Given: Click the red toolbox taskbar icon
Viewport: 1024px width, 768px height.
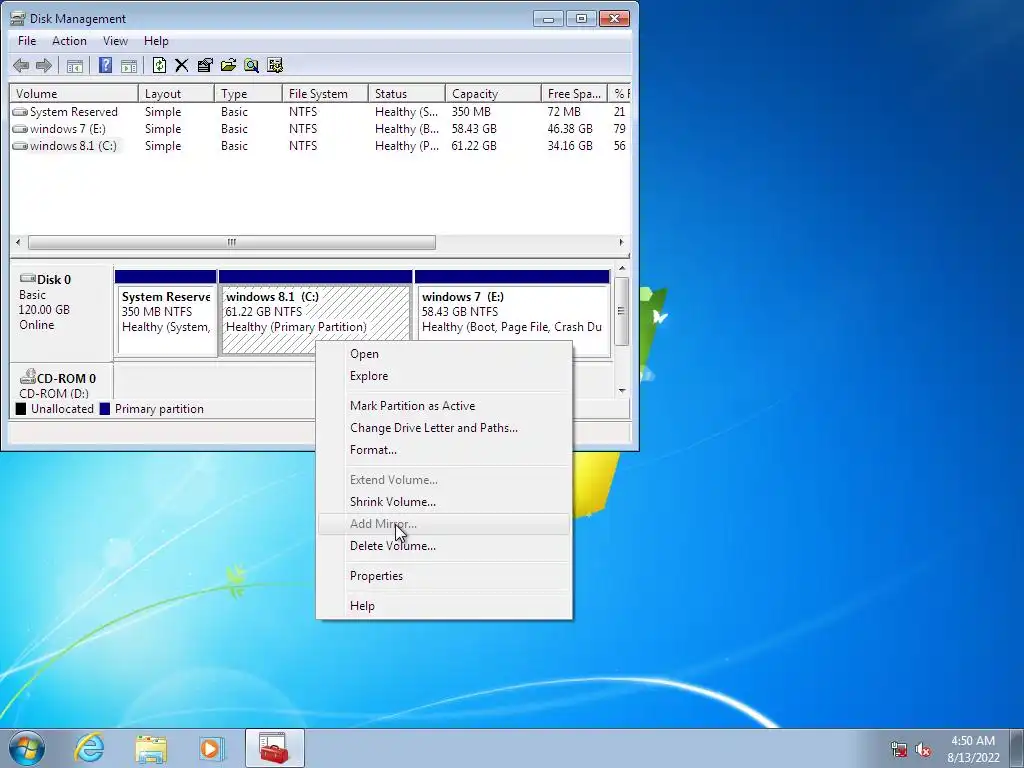Looking at the screenshot, I should 274,748.
